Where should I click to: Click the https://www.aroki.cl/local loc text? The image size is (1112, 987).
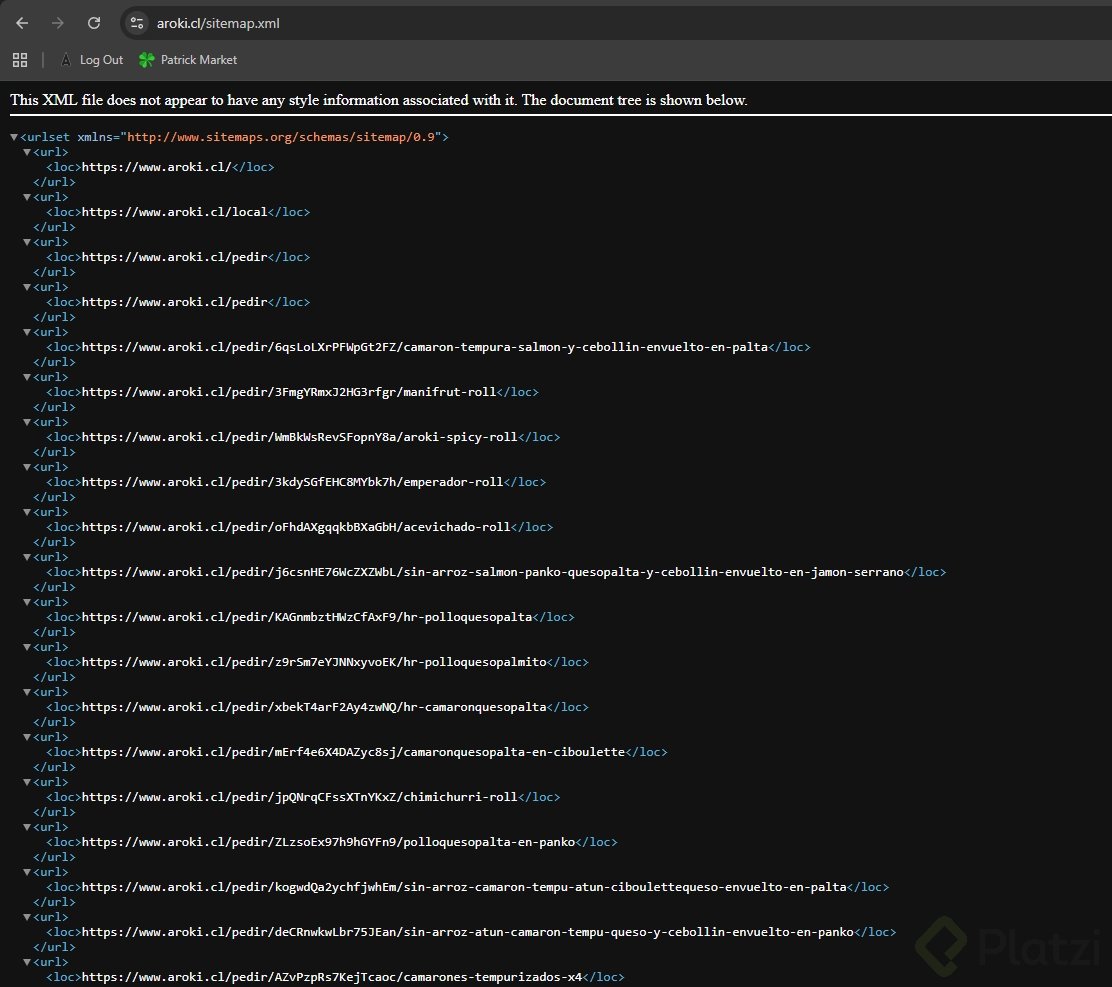(174, 212)
